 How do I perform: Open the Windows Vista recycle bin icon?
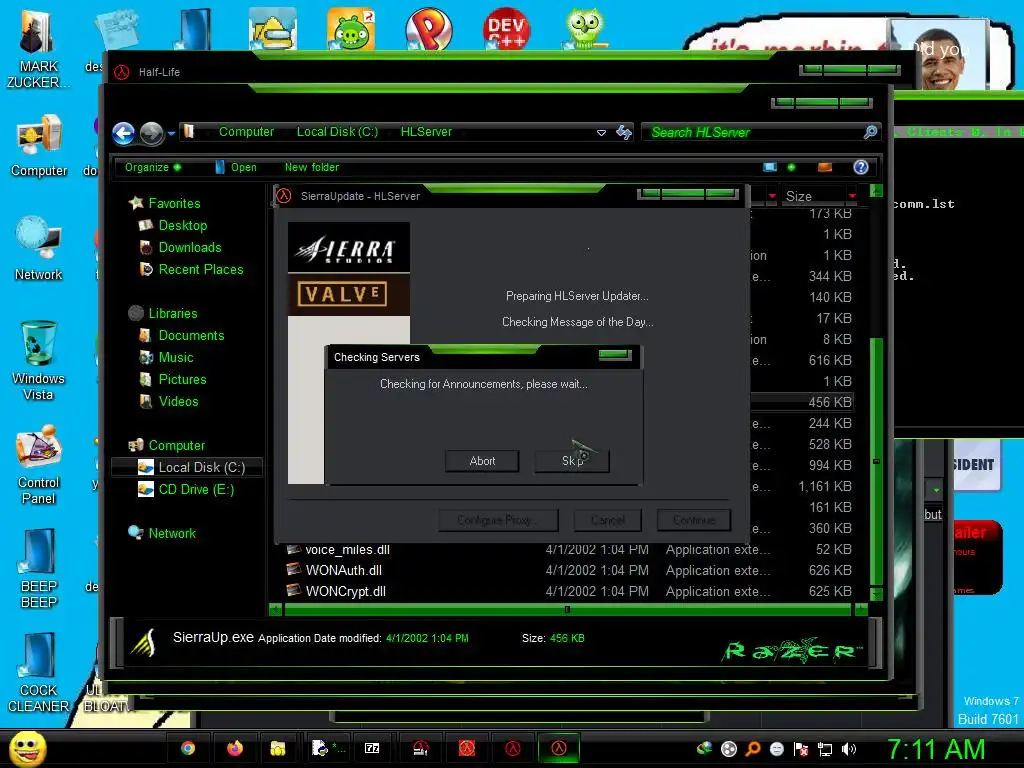39,360
